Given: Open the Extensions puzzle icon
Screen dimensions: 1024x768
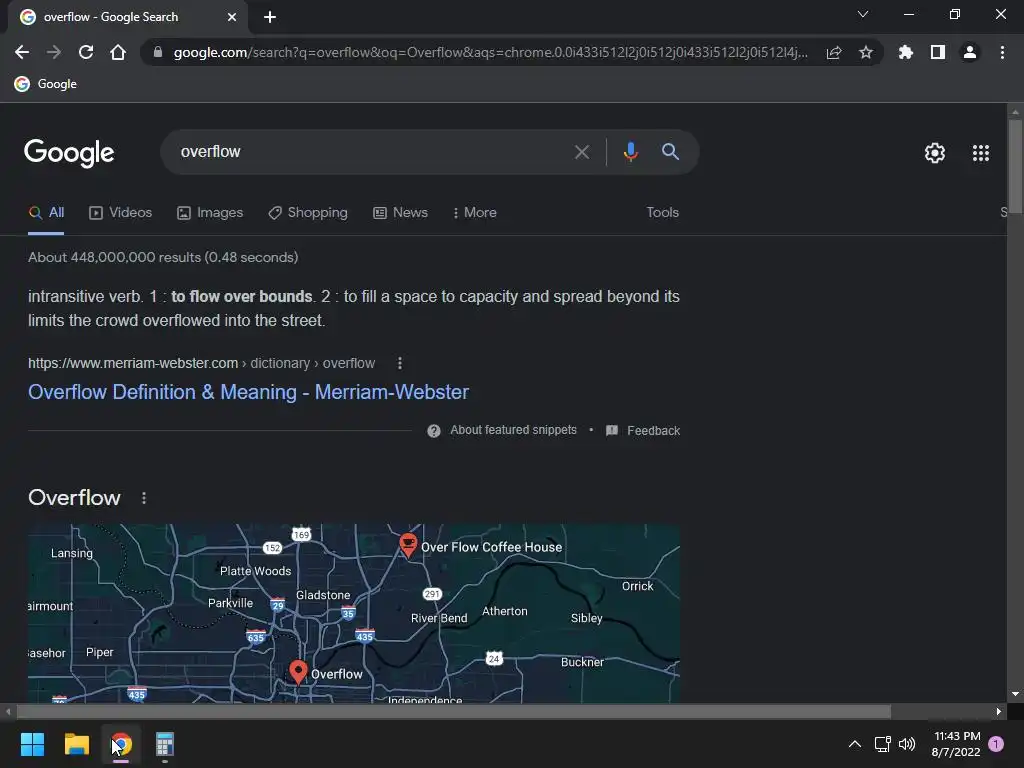Looking at the screenshot, I should coord(906,52).
